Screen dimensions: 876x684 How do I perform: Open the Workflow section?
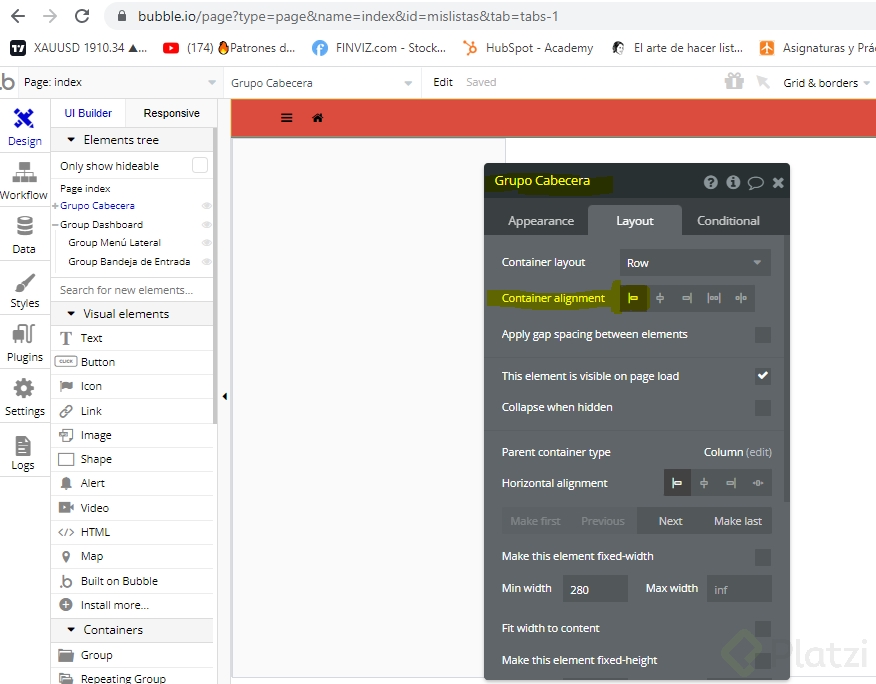[24, 180]
